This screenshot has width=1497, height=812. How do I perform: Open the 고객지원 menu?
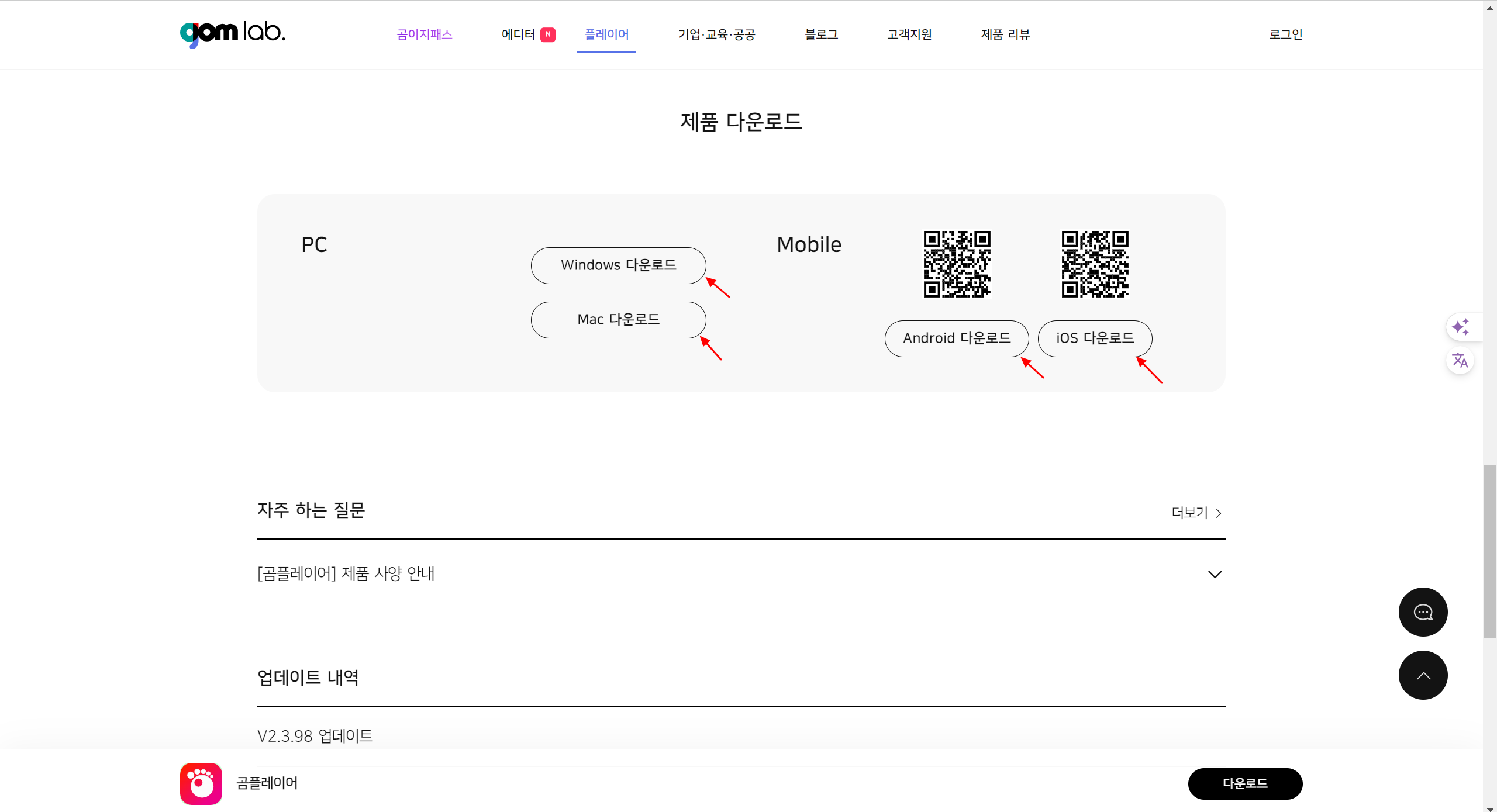coord(909,34)
